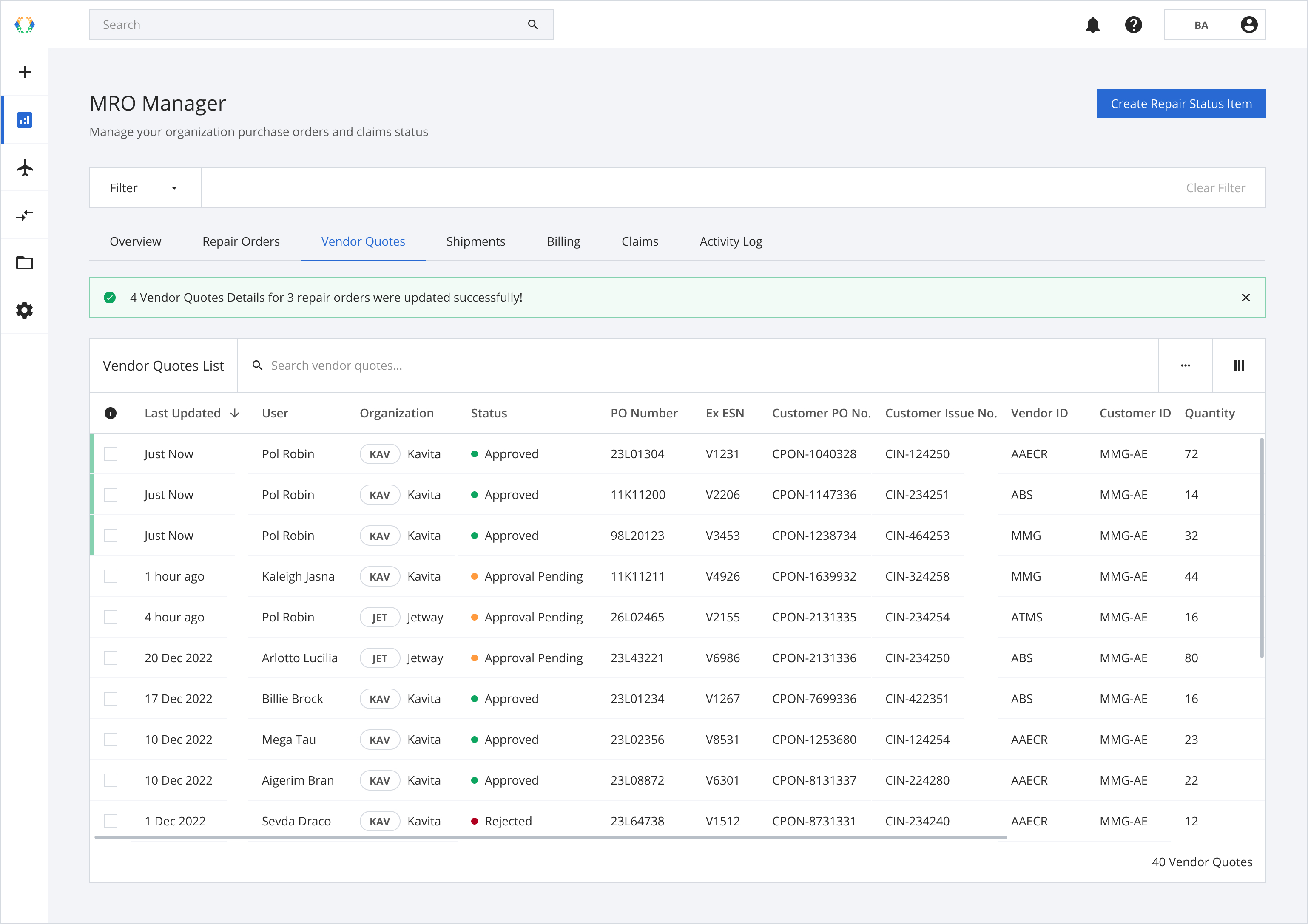Open the BA account menu
This screenshot has width=1308, height=924.
pos(1214,25)
